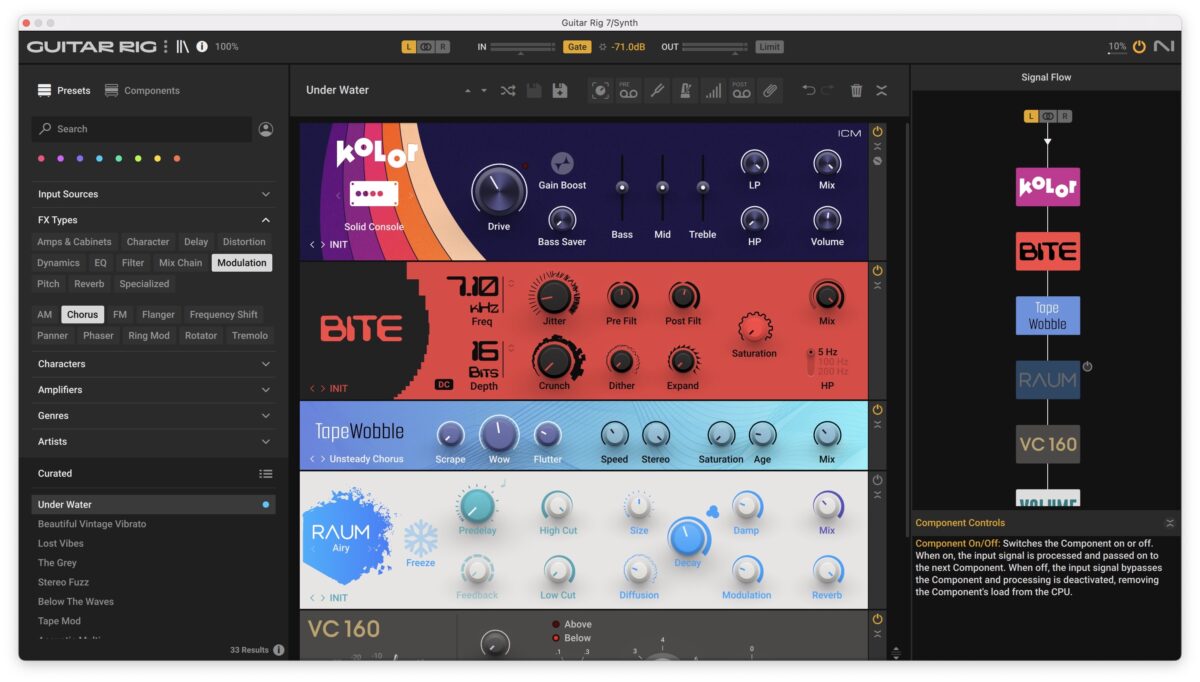
Task: Select the Delay FX type tag
Action: point(196,242)
